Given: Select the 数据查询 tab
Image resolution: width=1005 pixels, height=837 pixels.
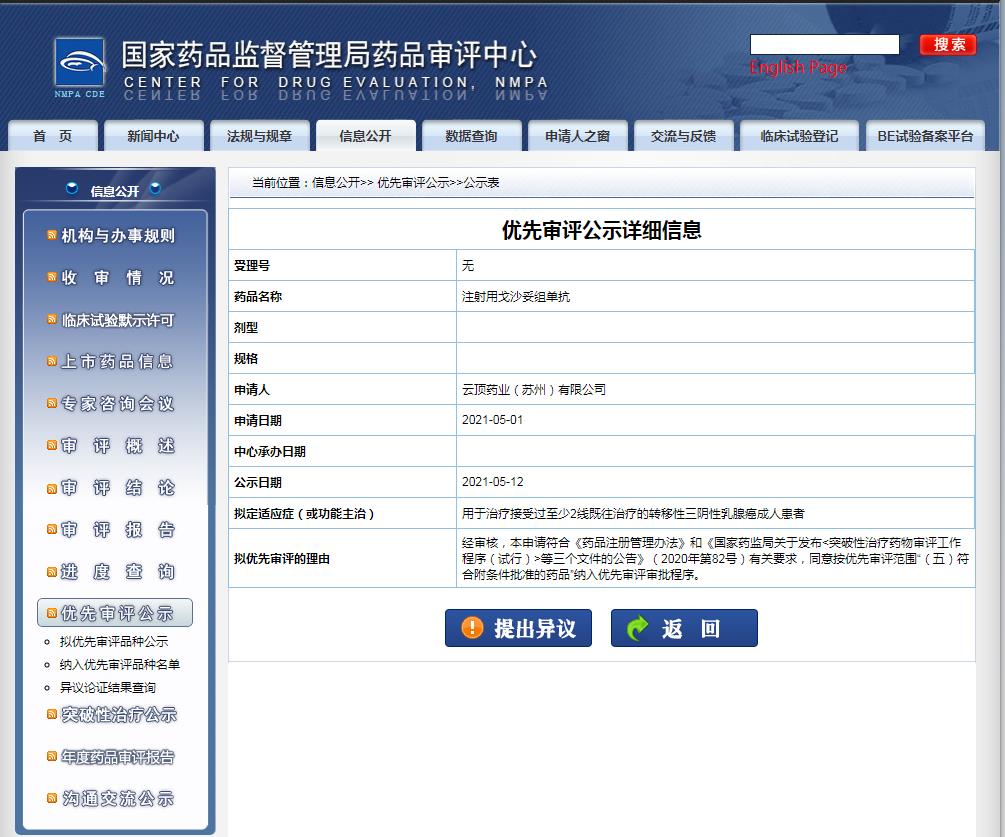Looking at the screenshot, I should point(471,136).
